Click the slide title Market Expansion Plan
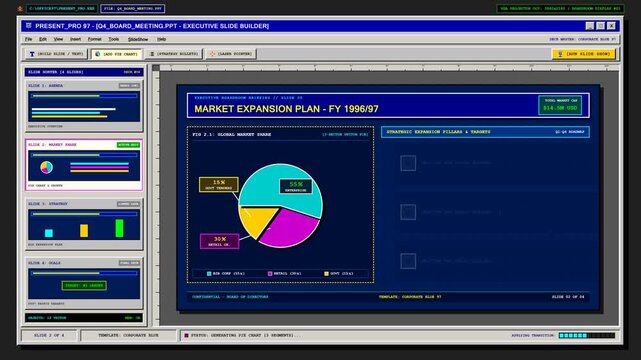 point(286,109)
